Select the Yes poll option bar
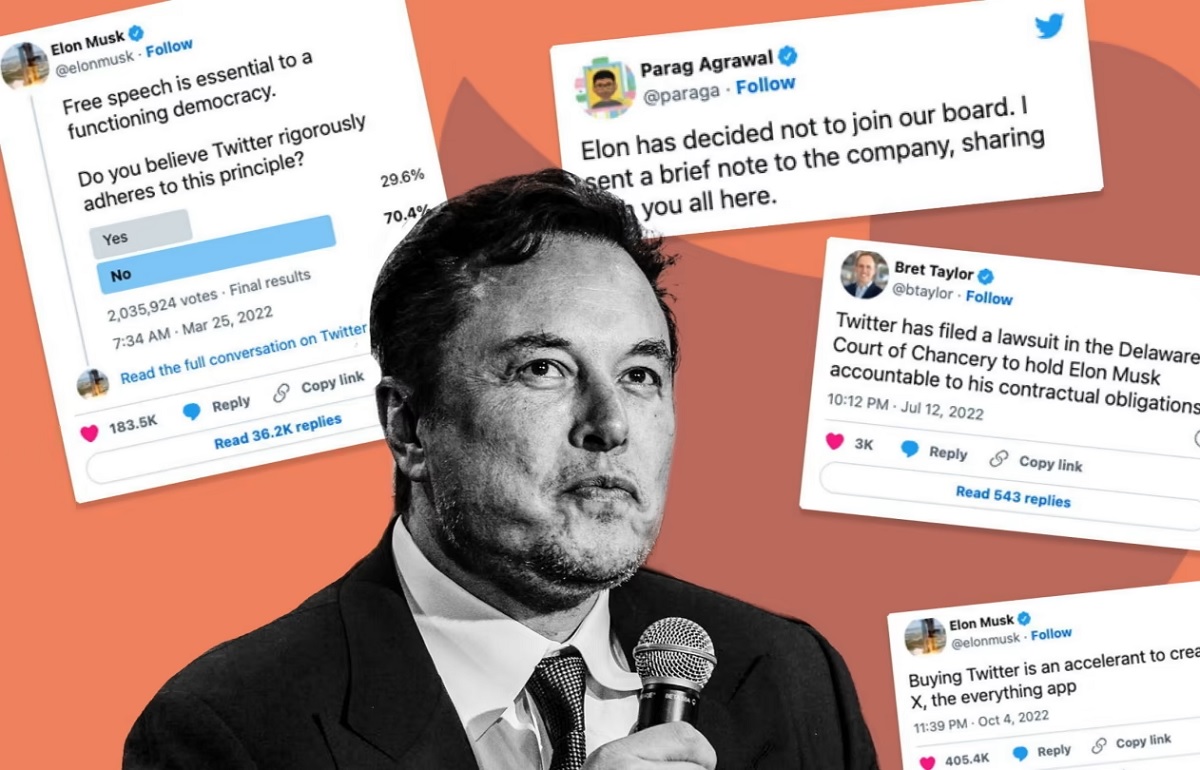The height and width of the screenshot is (770, 1200). pos(140,233)
